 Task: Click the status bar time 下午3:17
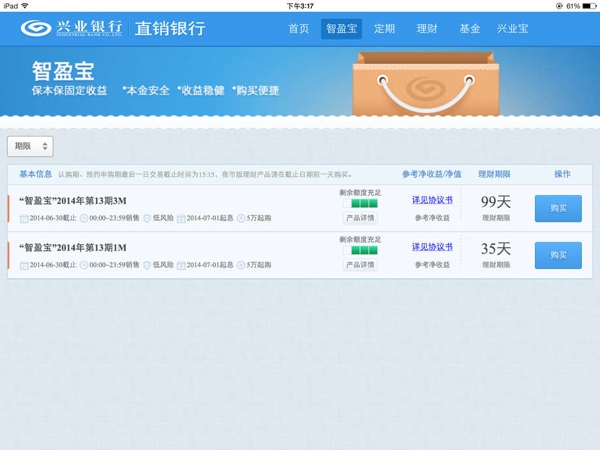(x=300, y=6)
